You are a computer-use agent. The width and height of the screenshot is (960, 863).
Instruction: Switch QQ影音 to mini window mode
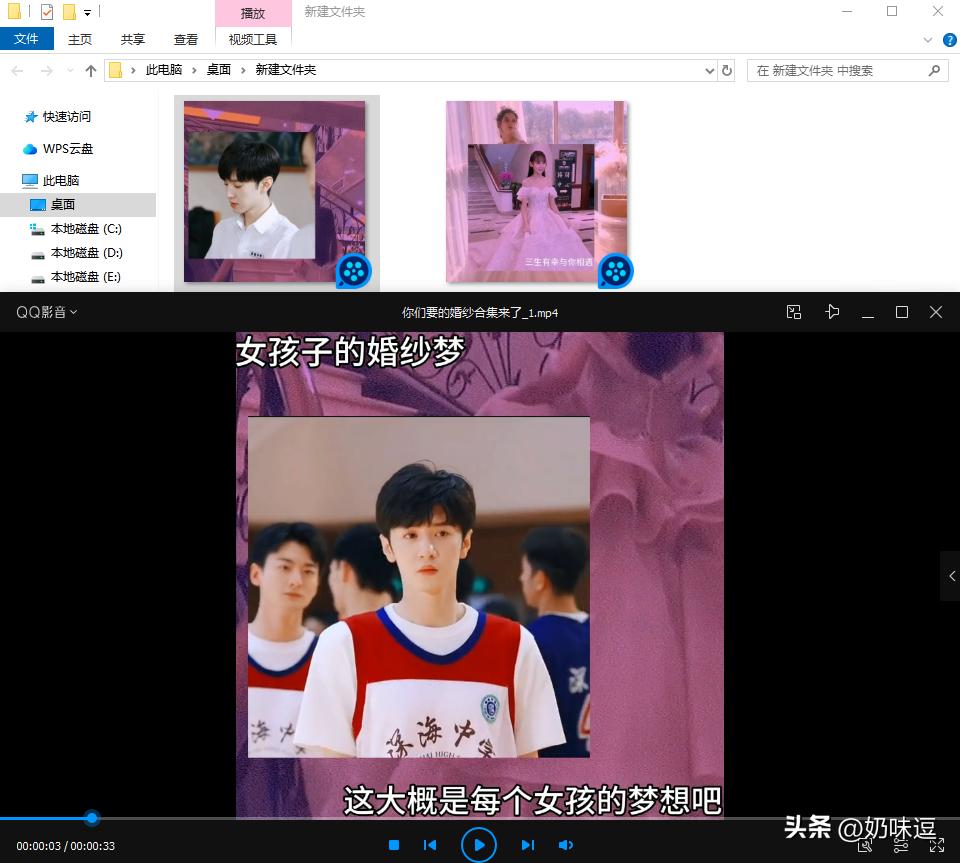tap(793, 312)
